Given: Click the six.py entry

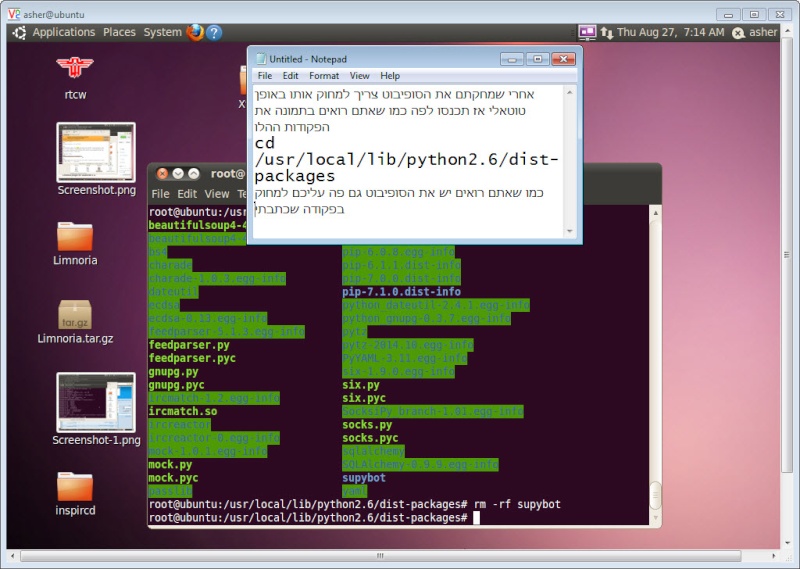Looking at the screenshot, I should pyautogui.click(x=361, y=385).
